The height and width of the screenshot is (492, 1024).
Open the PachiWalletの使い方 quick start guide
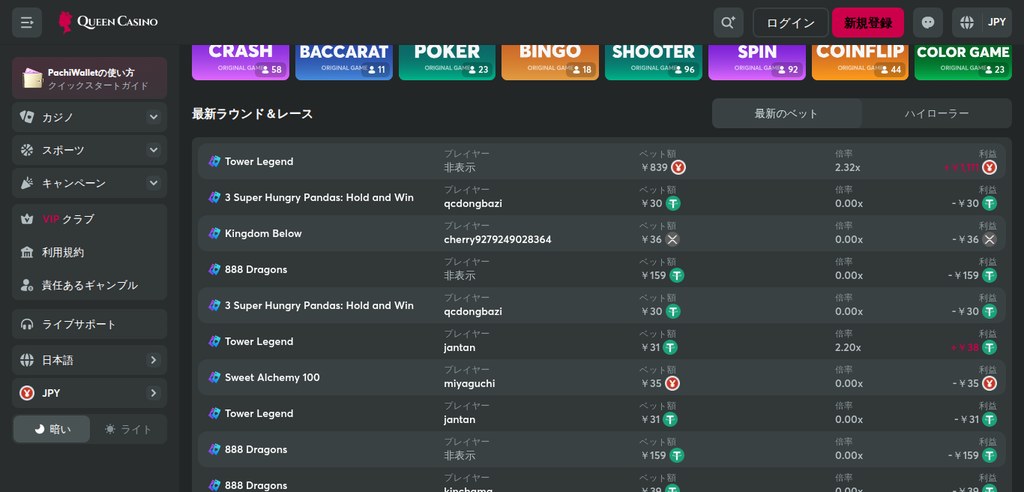click(x=89, y=78)
